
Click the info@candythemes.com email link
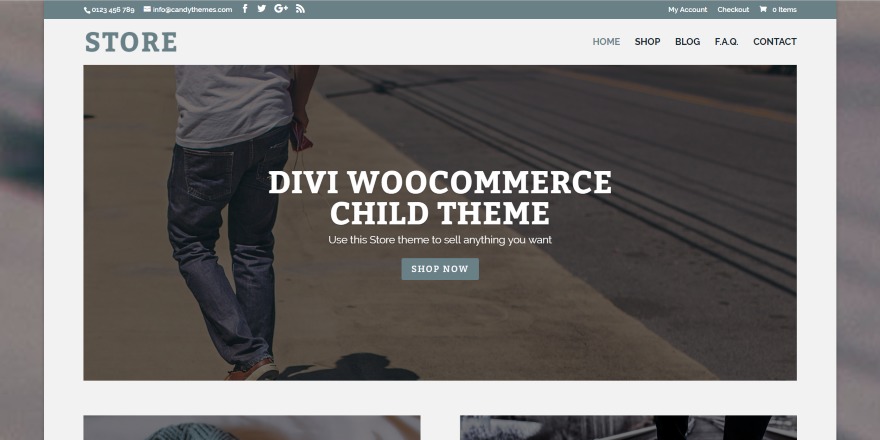tap(192, 10)
